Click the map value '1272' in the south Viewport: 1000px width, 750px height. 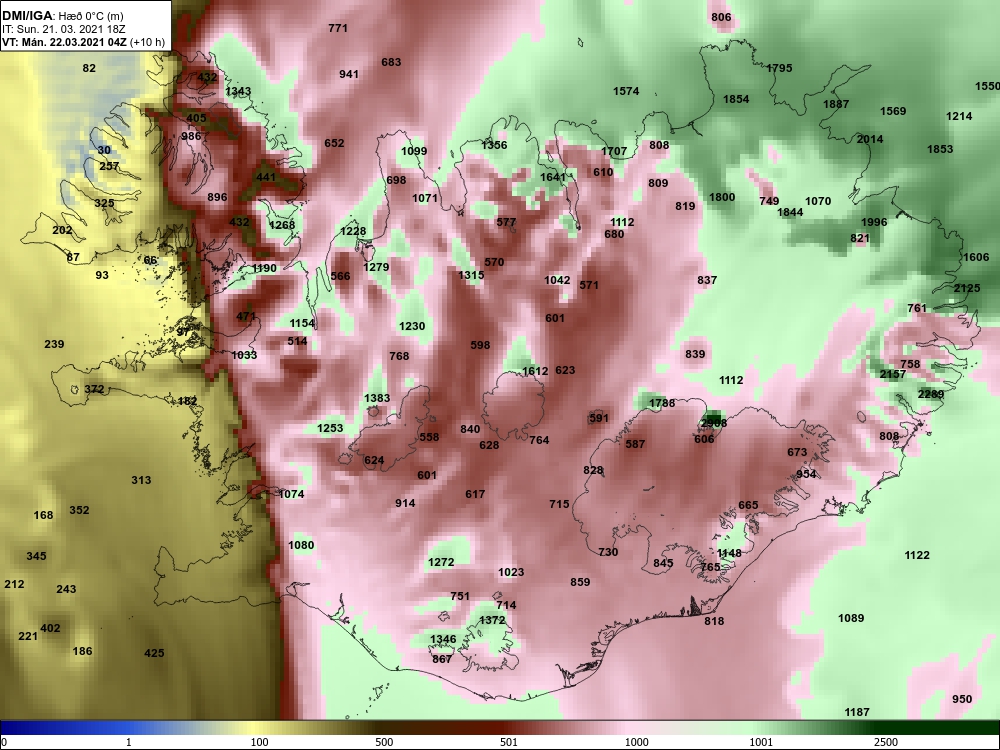441,562
